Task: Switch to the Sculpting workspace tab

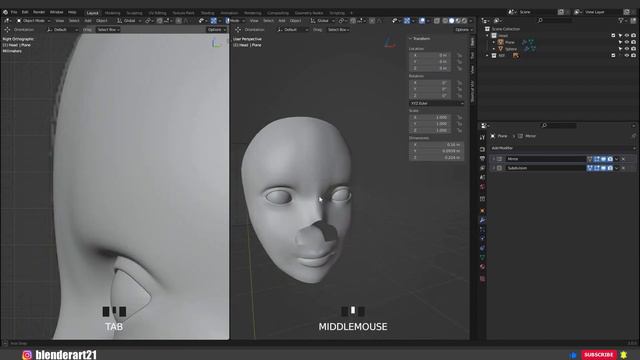Action: [134, 13]
